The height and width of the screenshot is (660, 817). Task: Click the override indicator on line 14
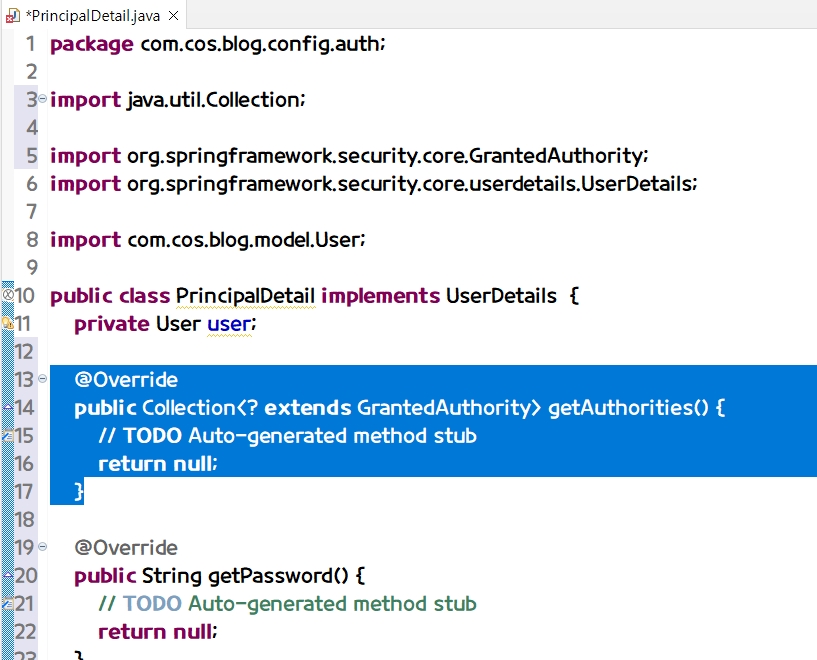pos(8,407)
